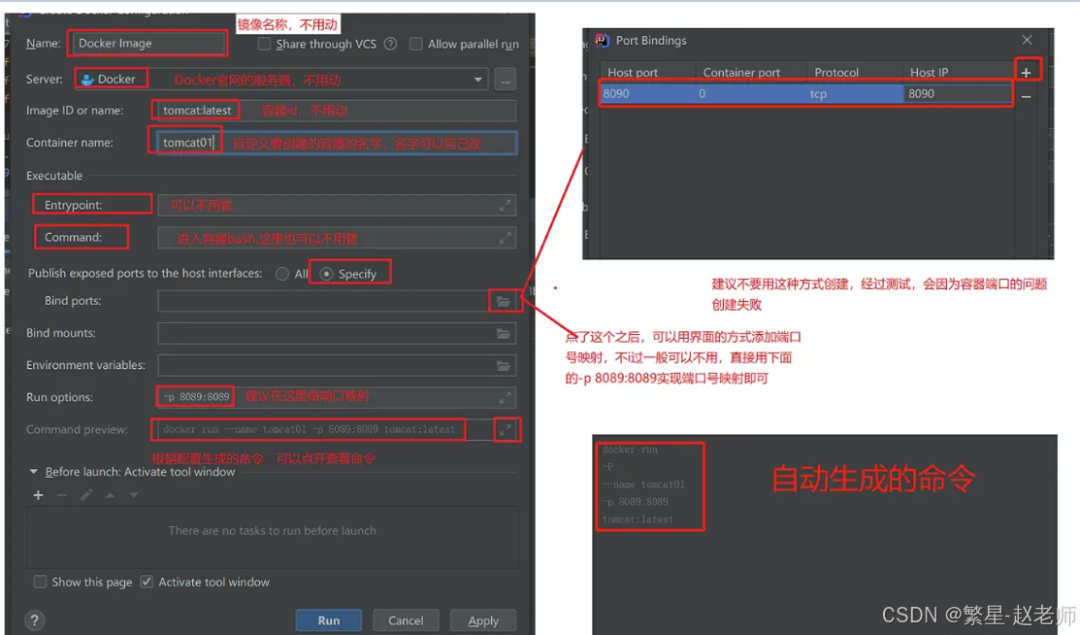This screenshot has height=635, width=1080.
Task: Select the Host port cell 8090
Action: [x=647, y=94]
